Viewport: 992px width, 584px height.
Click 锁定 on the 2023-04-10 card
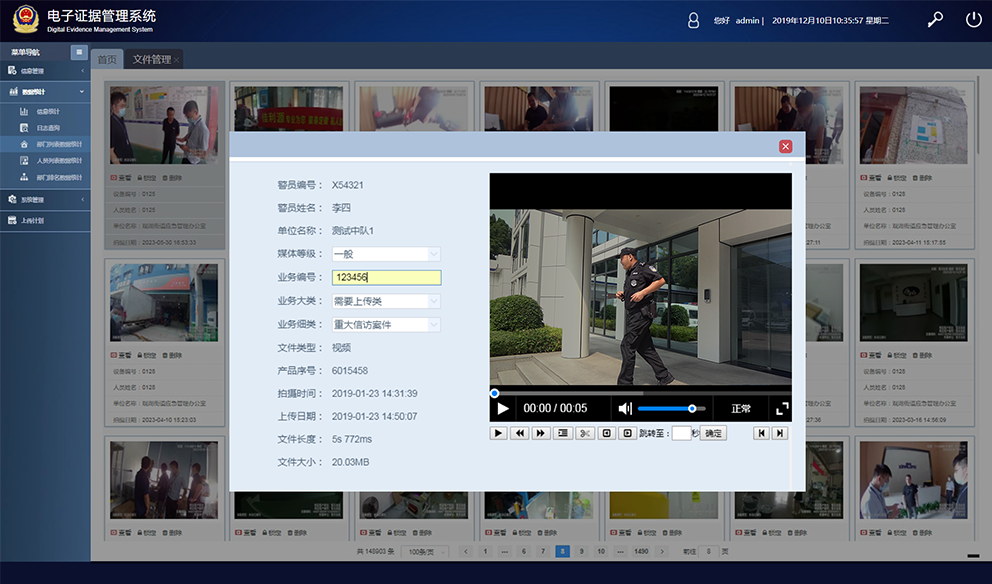pos(147,355)
